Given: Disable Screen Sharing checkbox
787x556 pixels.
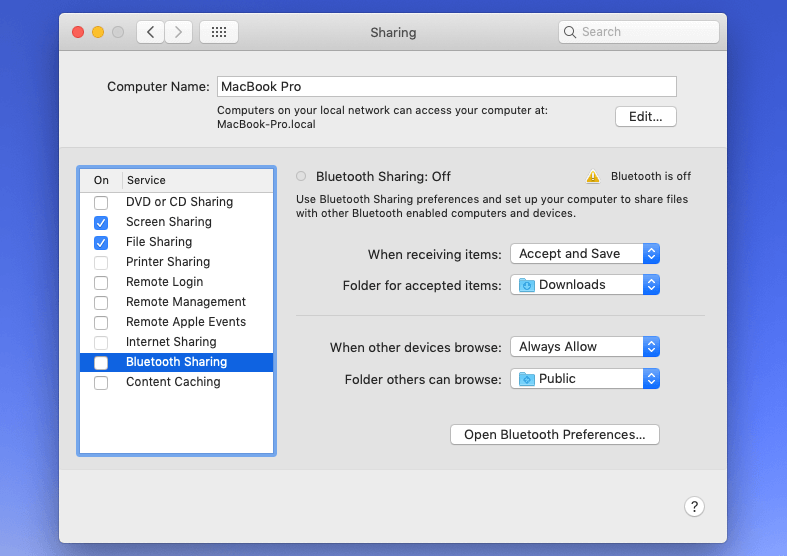Looking at the screenshot, I should (x=101, y=222).
